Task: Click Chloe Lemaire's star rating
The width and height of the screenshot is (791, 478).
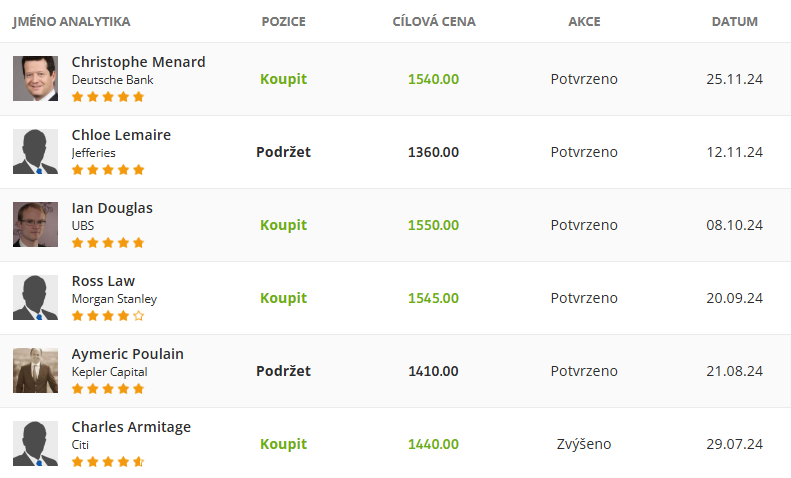Action: coord(108,170)
